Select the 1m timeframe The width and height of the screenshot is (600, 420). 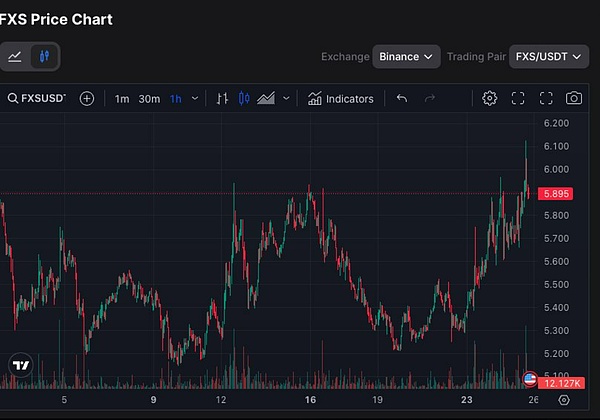point(122,98)
